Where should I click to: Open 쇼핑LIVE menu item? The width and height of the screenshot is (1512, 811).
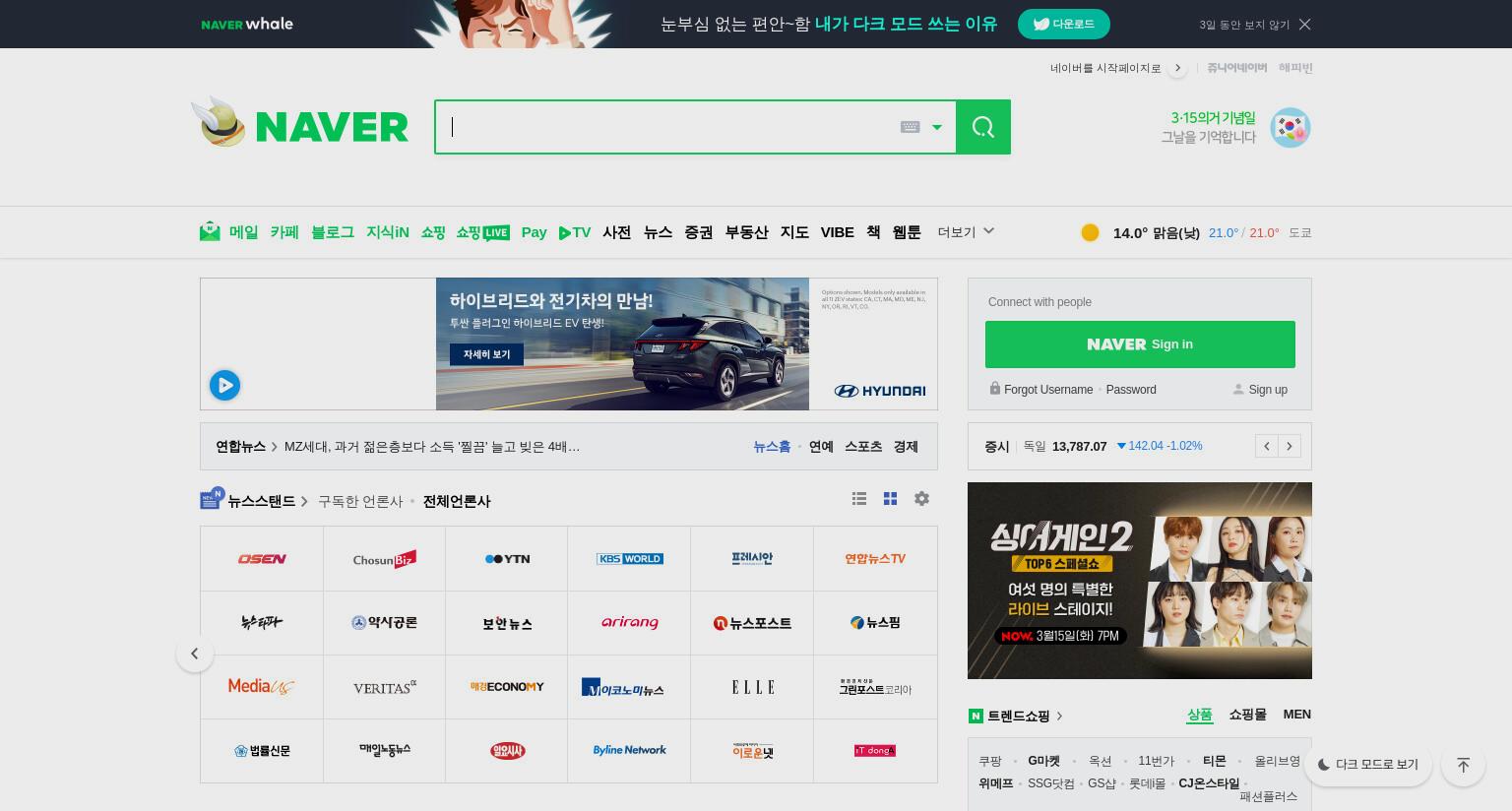click(x=482, y=232)
